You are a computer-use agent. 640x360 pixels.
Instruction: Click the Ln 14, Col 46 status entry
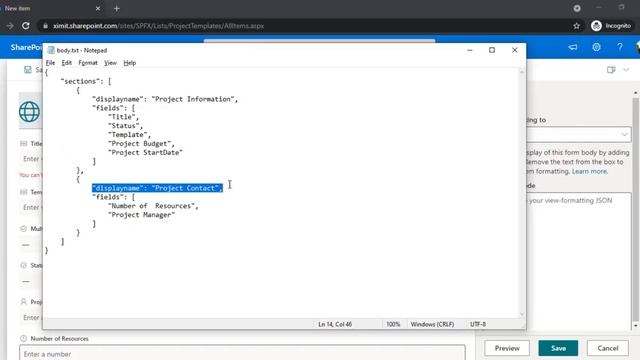point(335,324)
